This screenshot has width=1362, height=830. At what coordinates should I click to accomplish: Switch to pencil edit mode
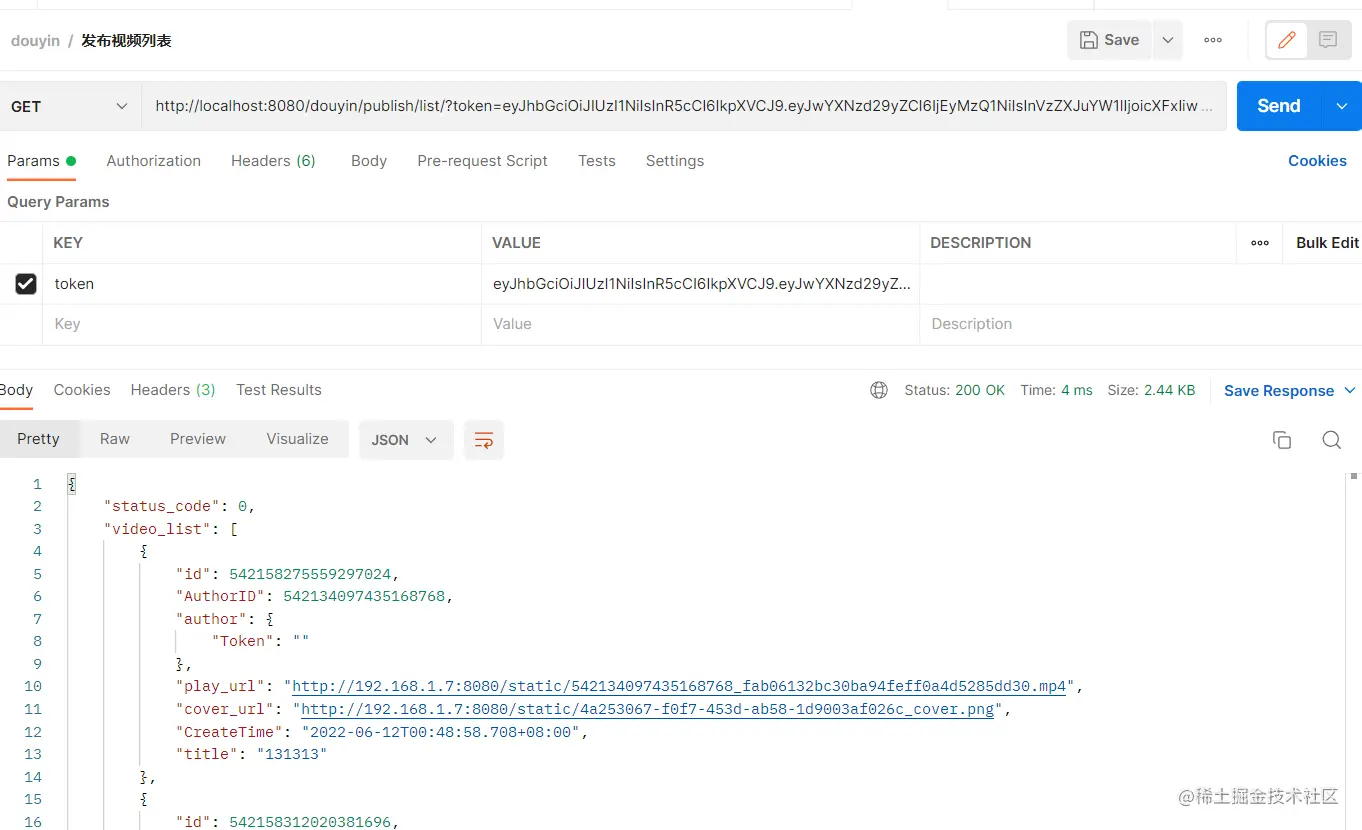tap(1287, 40)
